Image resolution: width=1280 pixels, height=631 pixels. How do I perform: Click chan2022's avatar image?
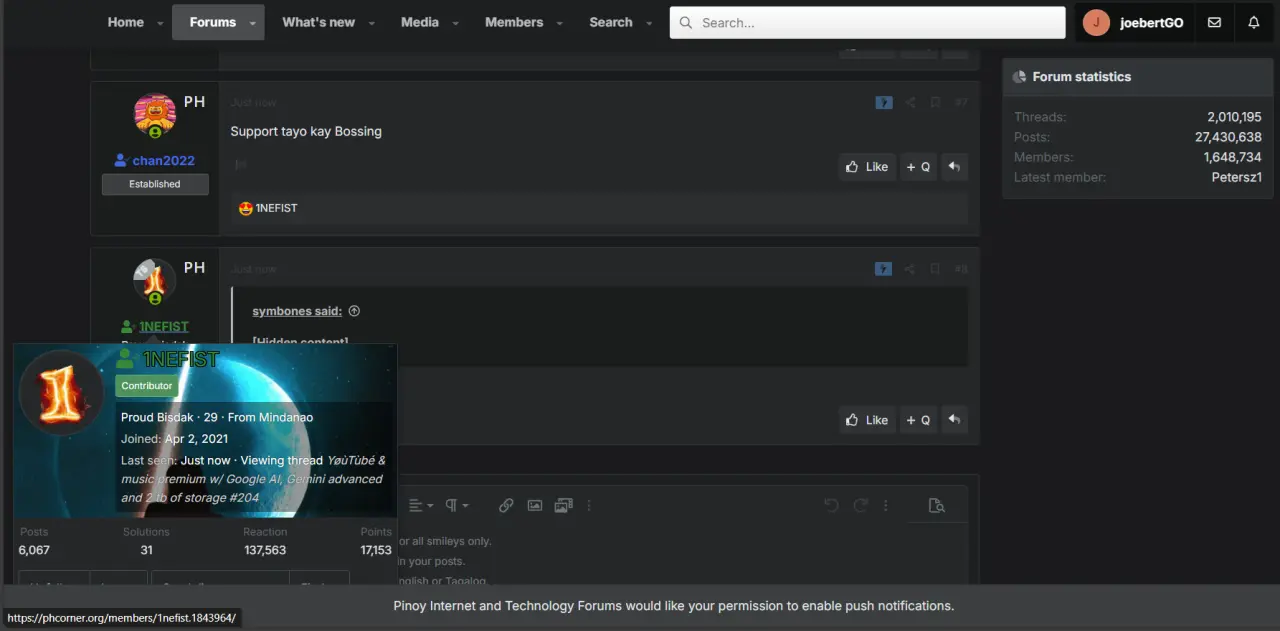155,116
